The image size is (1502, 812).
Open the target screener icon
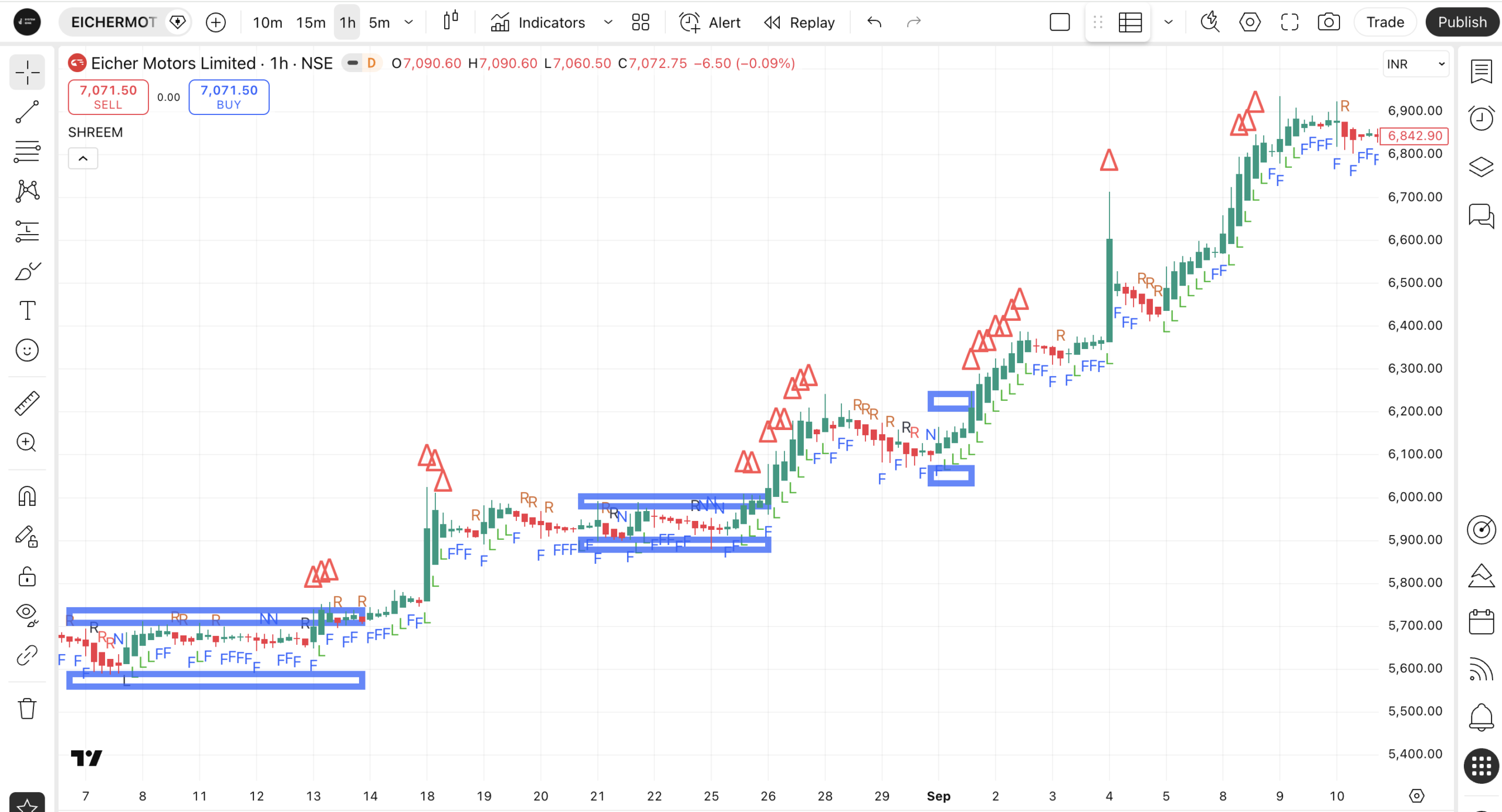coord(1481,530)
